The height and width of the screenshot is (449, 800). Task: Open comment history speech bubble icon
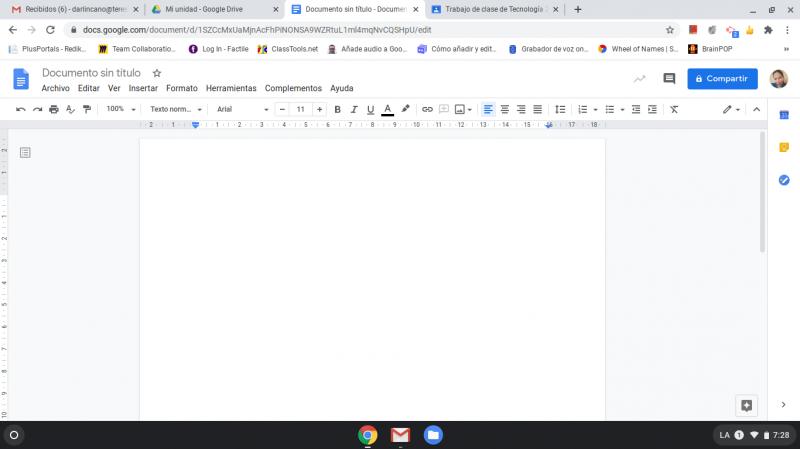point(669,79)
